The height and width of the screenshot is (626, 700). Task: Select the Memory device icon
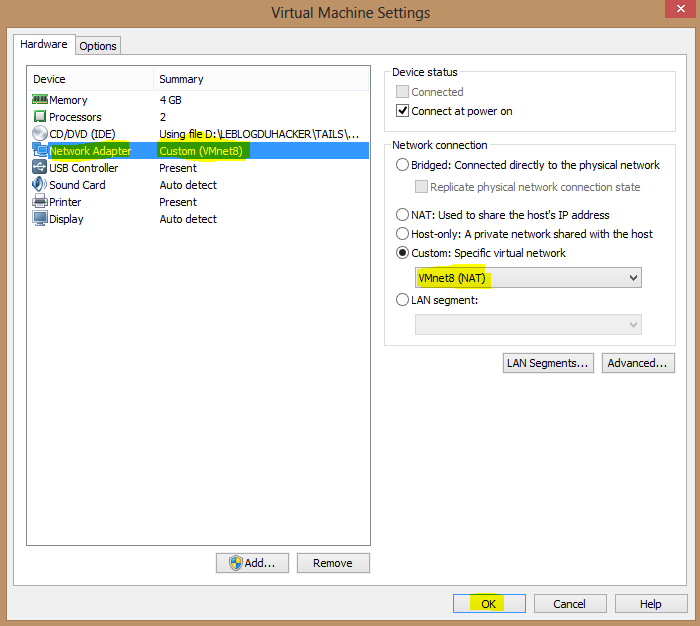(x=40, y=100)
